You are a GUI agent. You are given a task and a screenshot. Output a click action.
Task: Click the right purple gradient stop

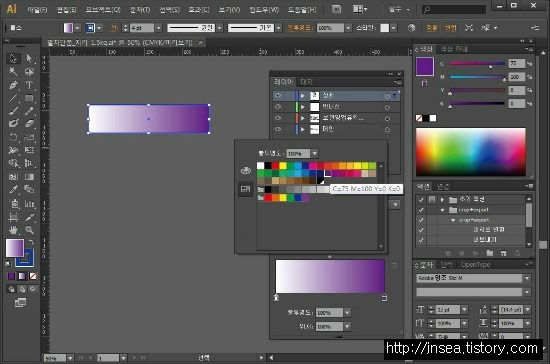coord(384,298)
